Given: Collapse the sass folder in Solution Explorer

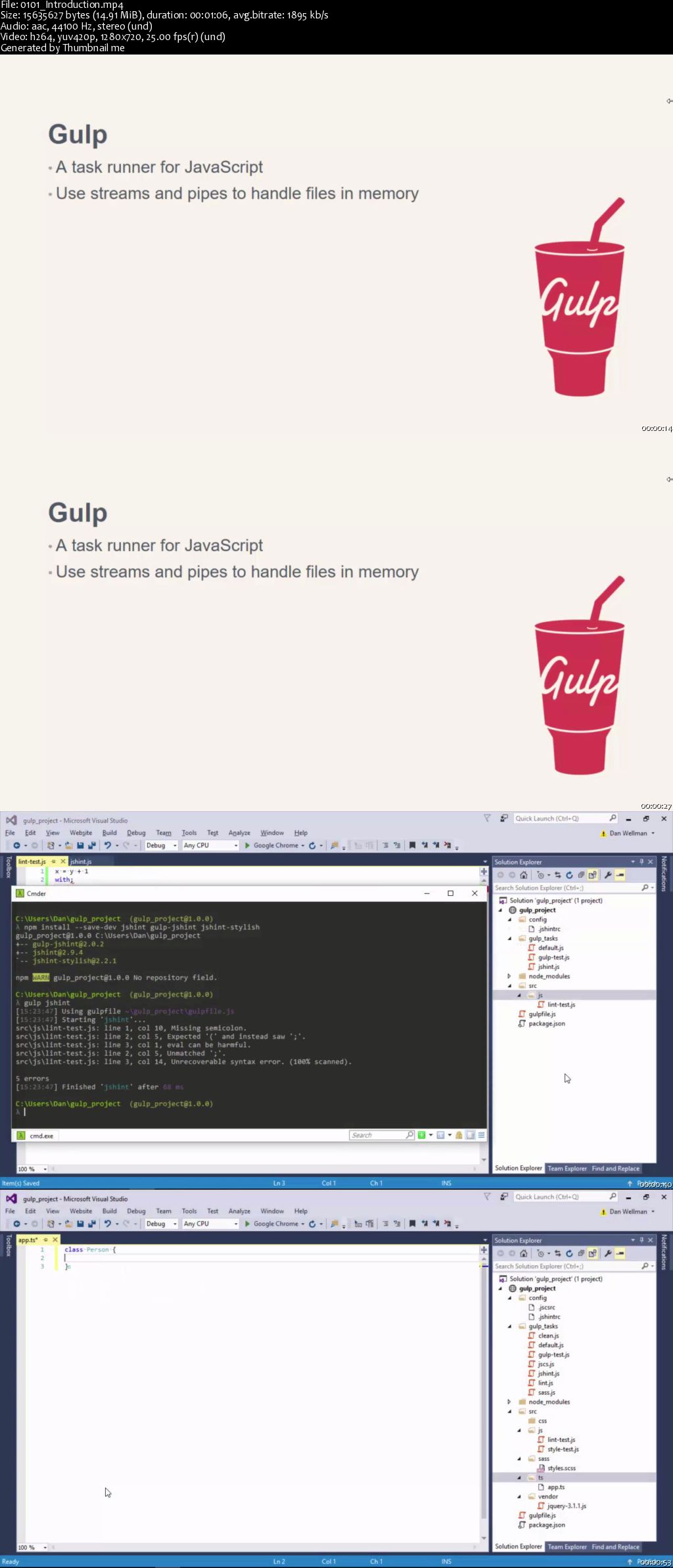Looking at the screenshot, I should coord(519,1459).
